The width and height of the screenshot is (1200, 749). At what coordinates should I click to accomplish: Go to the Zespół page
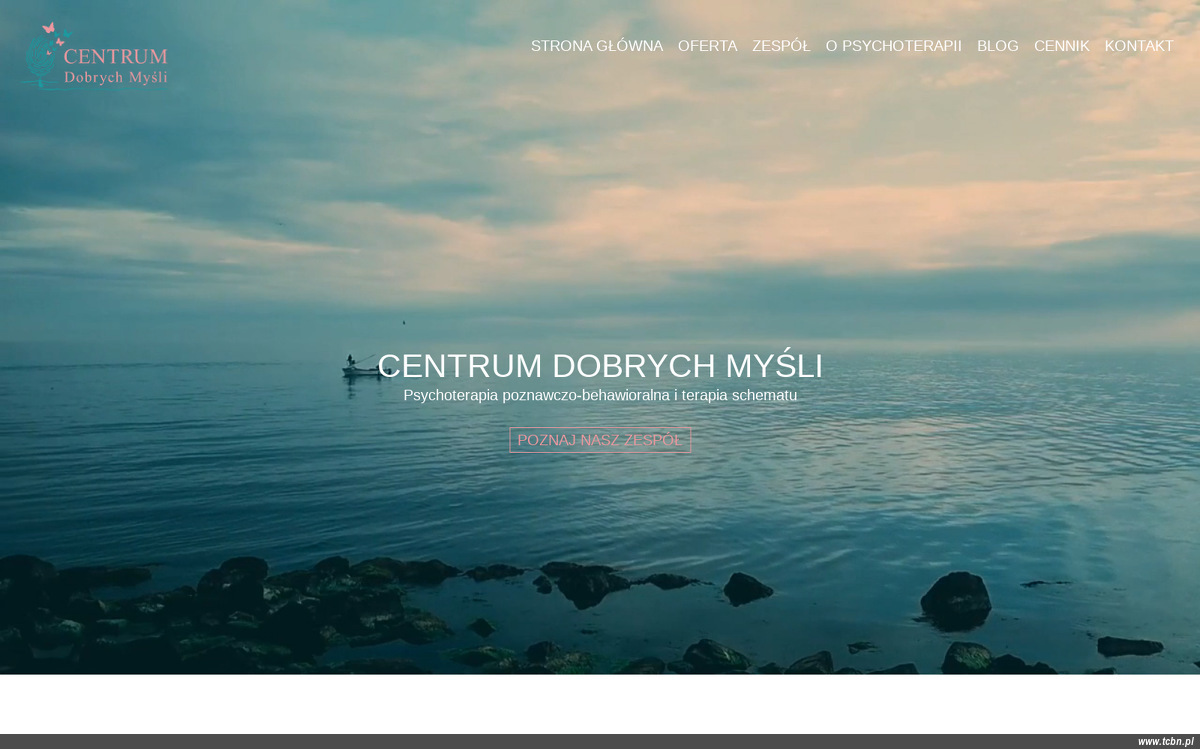click(781, 46)
